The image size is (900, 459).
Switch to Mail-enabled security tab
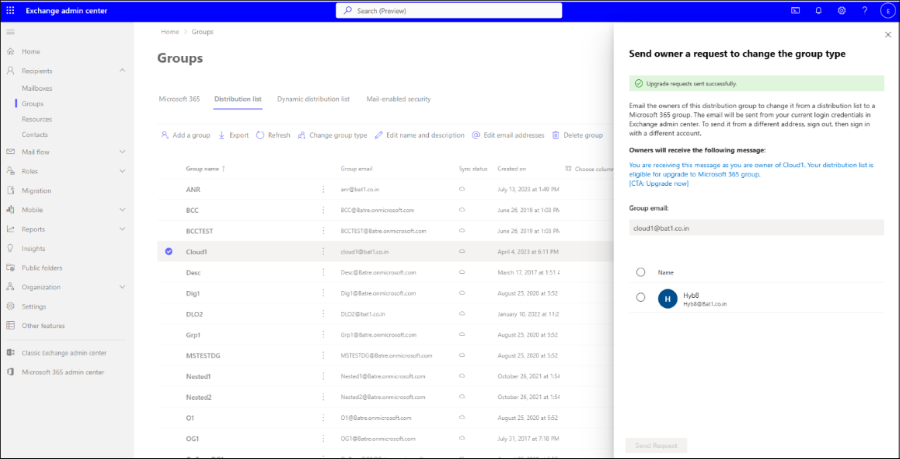[x=398, y=99]
